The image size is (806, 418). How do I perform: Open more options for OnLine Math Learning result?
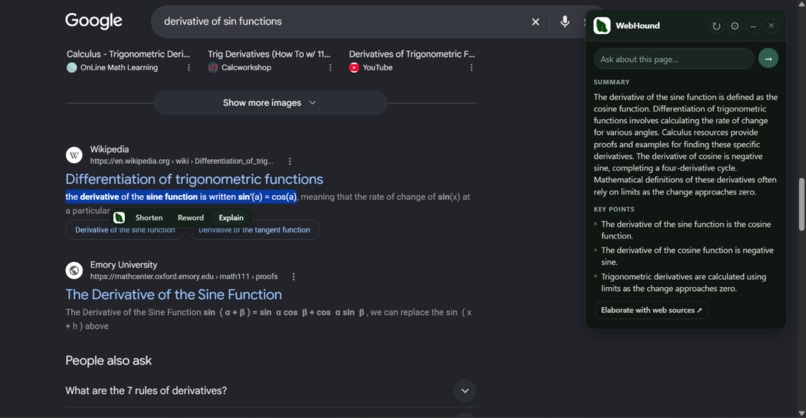(189, 67)
